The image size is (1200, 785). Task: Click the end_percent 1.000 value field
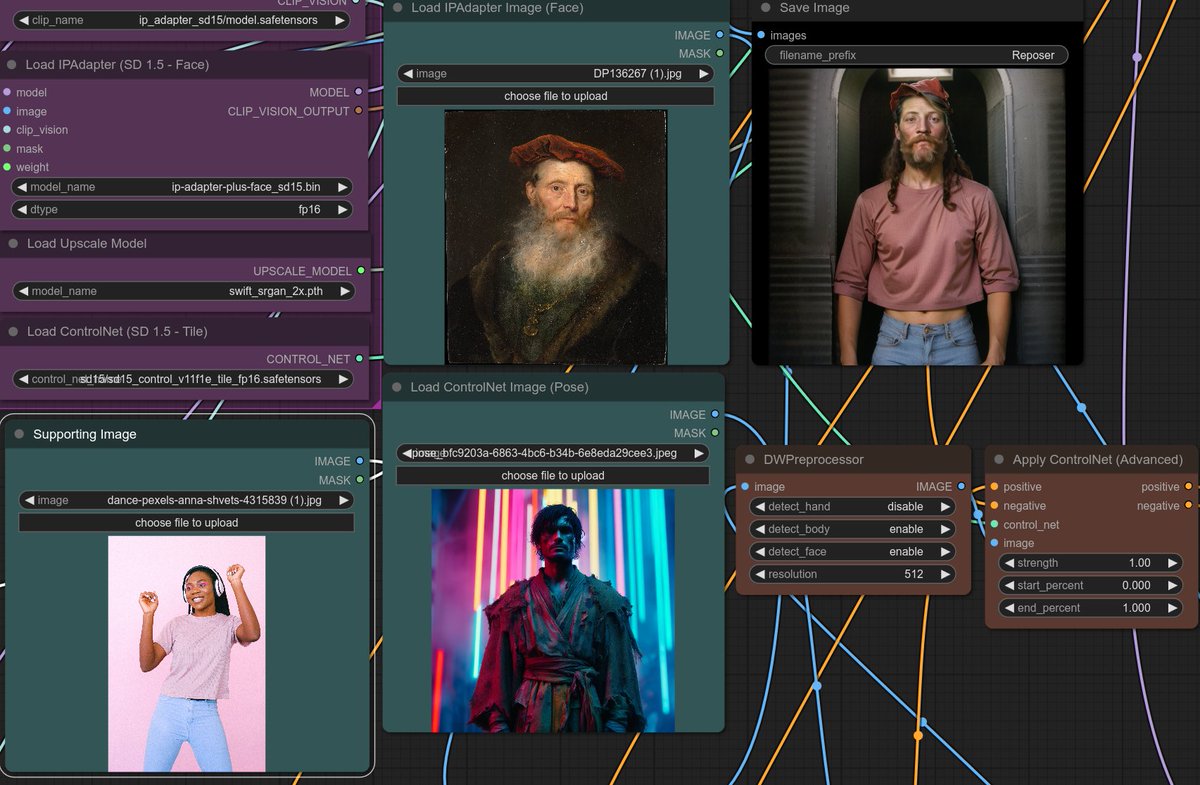click(1091, 608)
